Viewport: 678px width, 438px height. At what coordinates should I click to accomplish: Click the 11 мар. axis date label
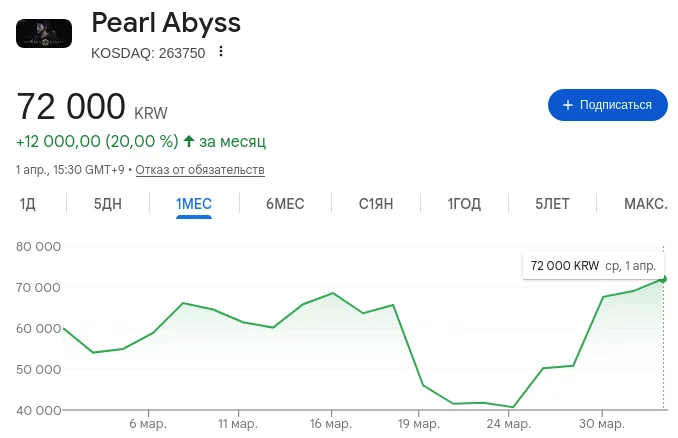[x=238, y=424]
